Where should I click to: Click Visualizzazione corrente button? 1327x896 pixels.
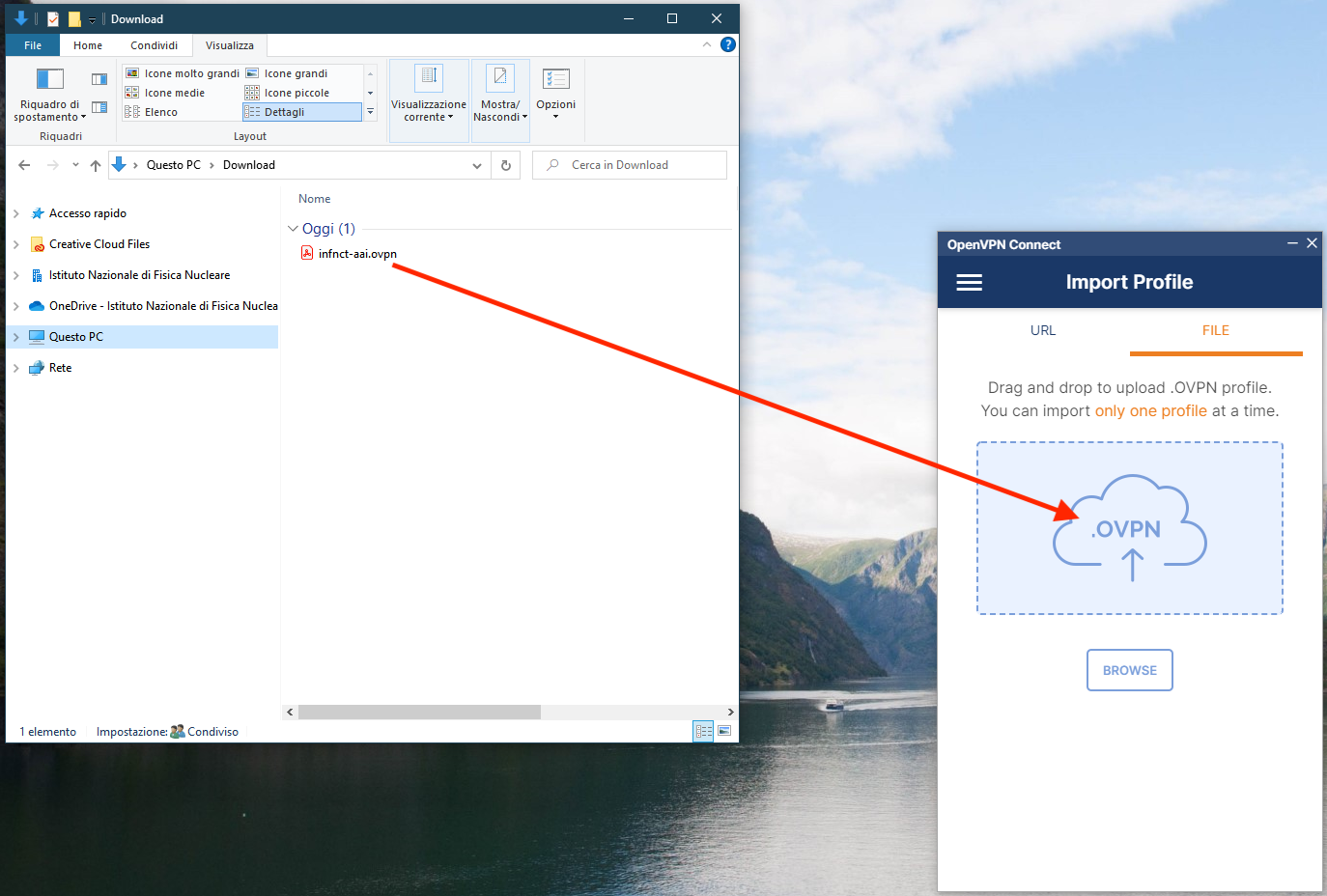pos(429,101)
